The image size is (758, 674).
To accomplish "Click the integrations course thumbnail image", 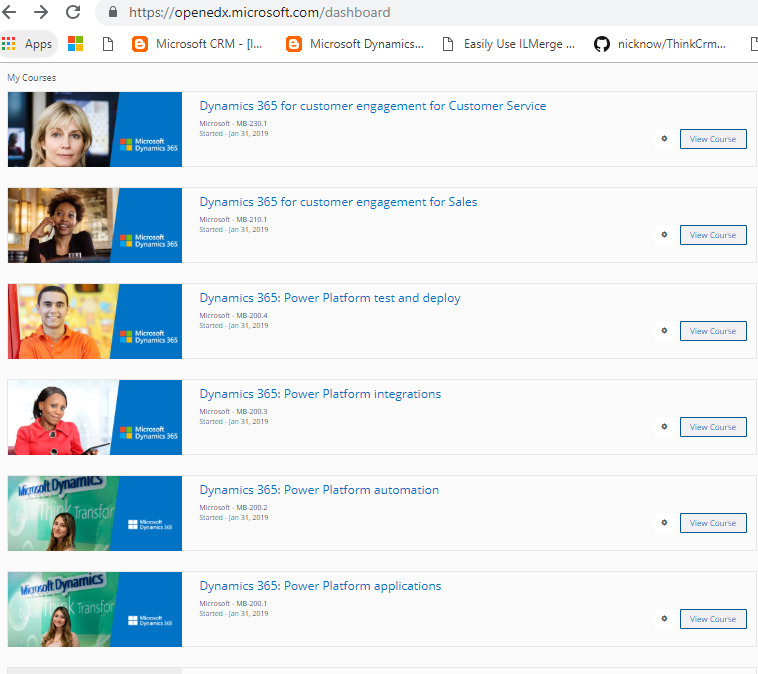I will click(x=95, y=417).
